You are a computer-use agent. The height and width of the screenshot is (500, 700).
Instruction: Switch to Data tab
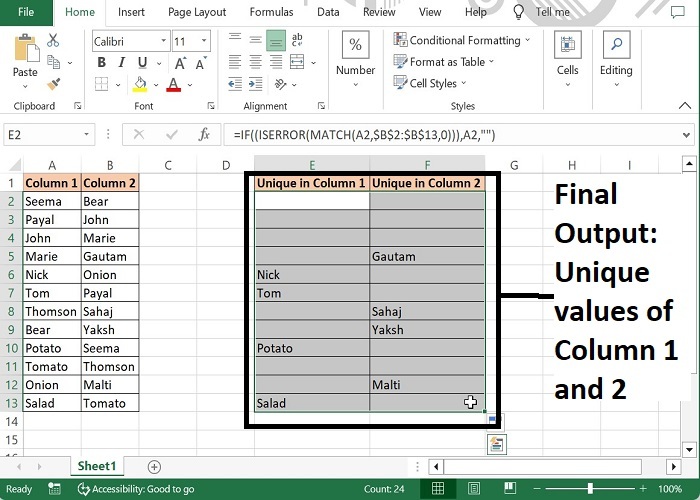[328, 12]
